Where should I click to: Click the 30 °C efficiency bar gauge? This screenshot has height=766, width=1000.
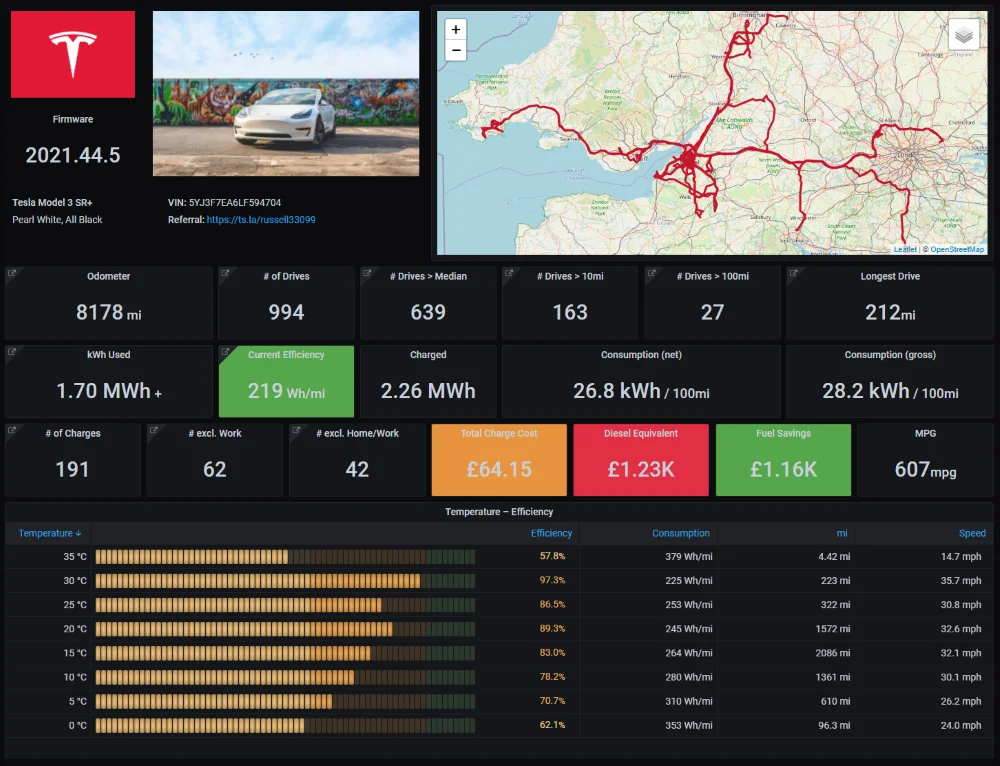tap(285, 580)
